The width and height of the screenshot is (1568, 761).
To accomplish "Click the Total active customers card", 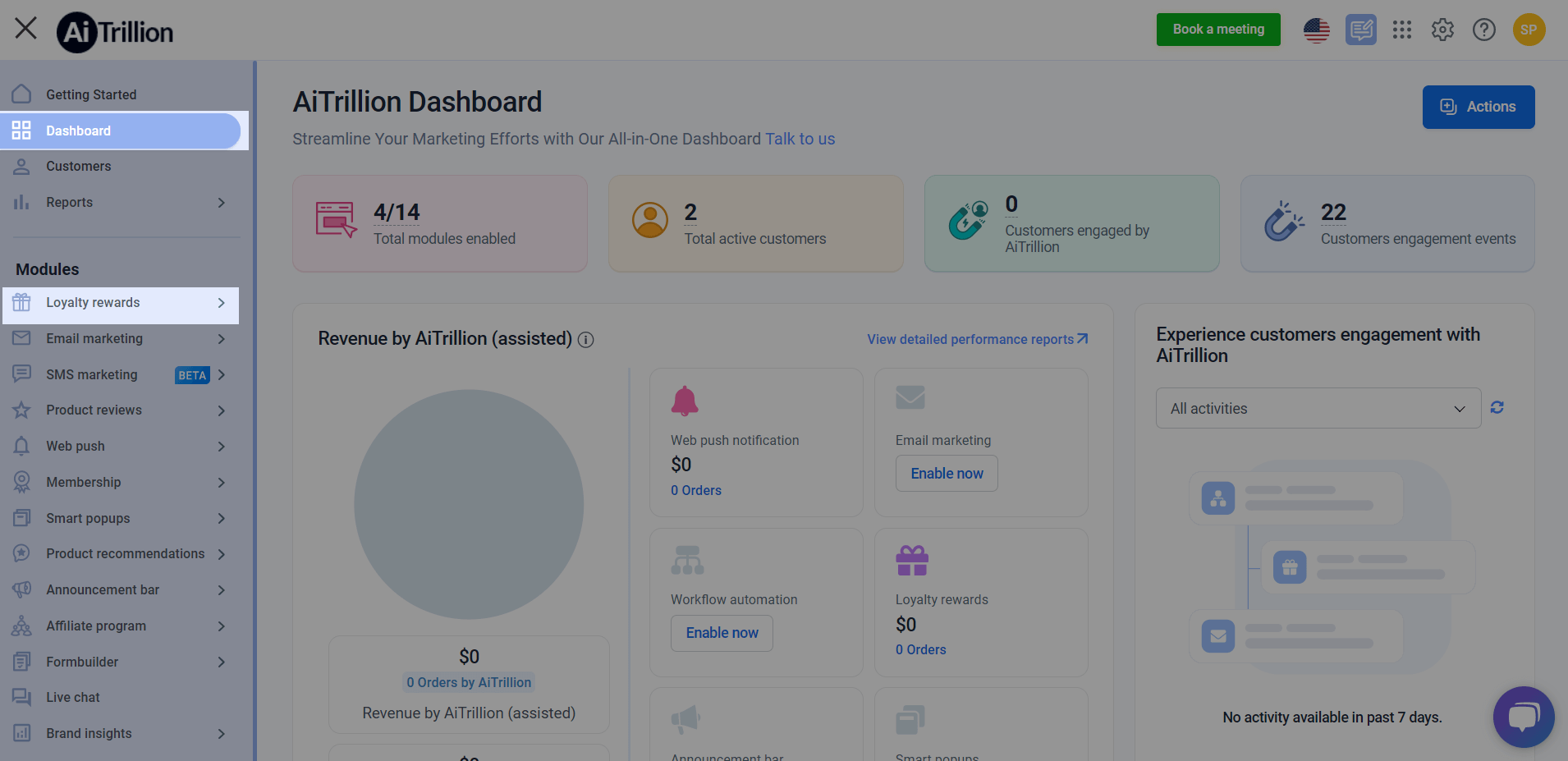I will point(756,223).
